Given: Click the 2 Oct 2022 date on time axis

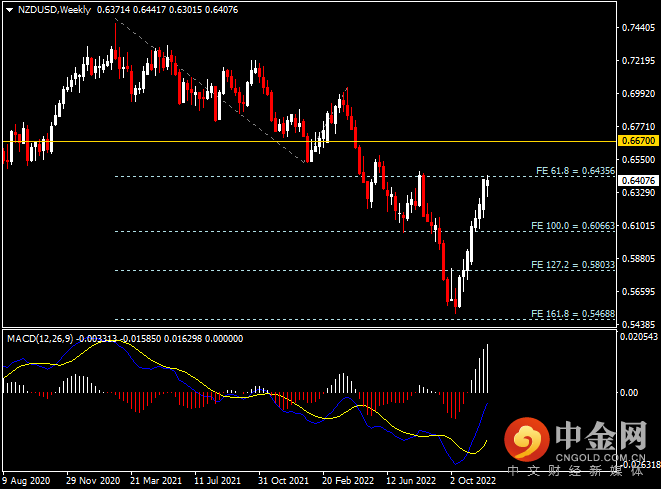Looking at the screenshot, I should pos(469,479).
